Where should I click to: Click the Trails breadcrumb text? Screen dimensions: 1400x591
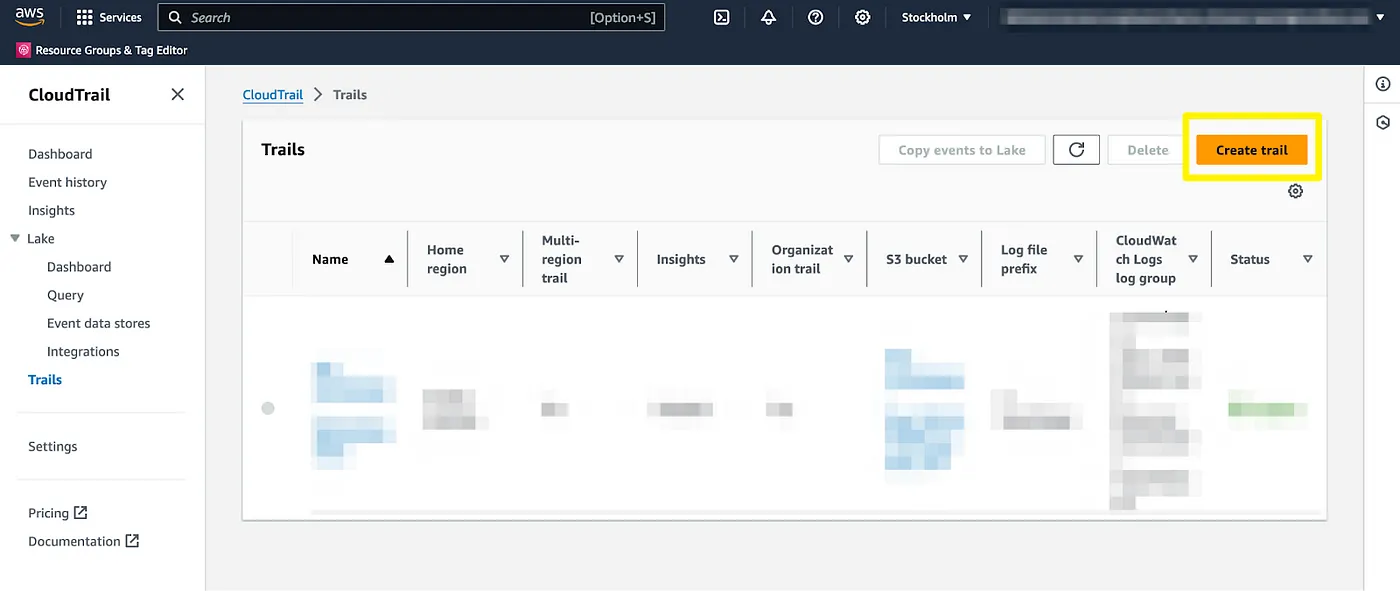350,94
